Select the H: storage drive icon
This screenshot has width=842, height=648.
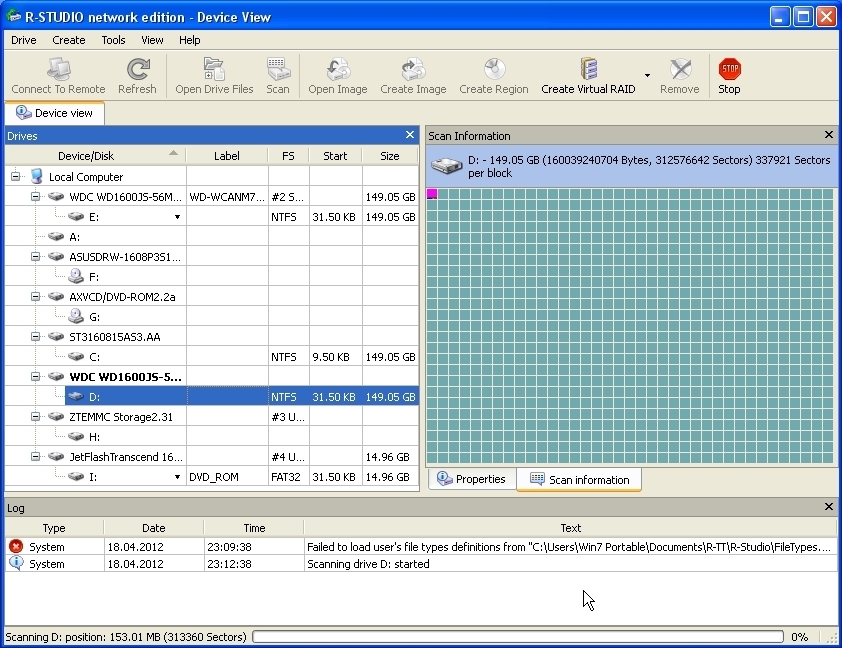pyautogui.click(x=76, y=436)
